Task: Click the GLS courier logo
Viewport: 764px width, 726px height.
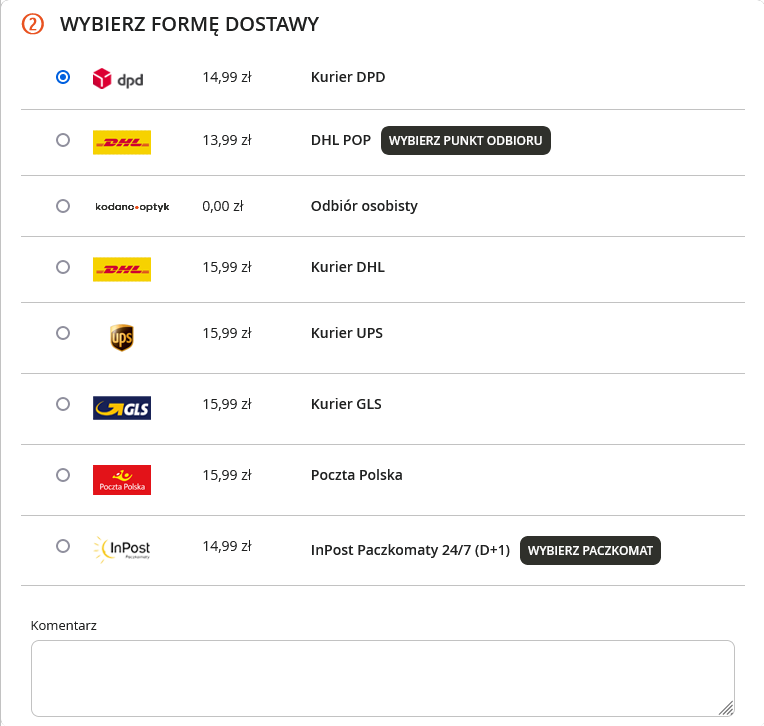Action: [122, 408]
